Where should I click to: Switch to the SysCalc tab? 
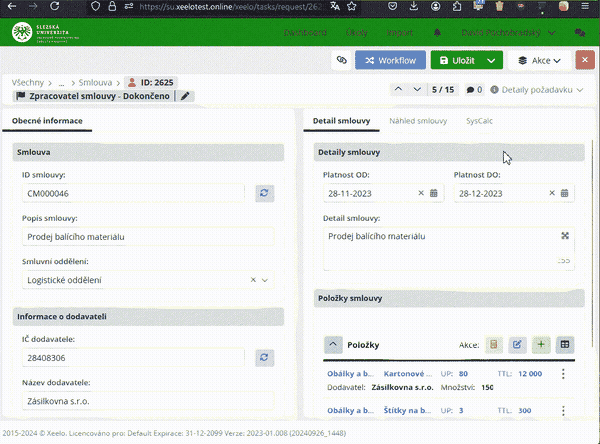coord(479,120)
